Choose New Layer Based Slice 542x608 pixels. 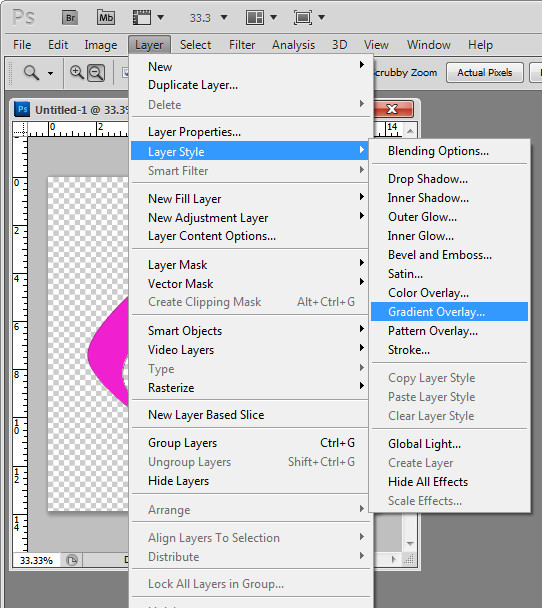(250, 415)
